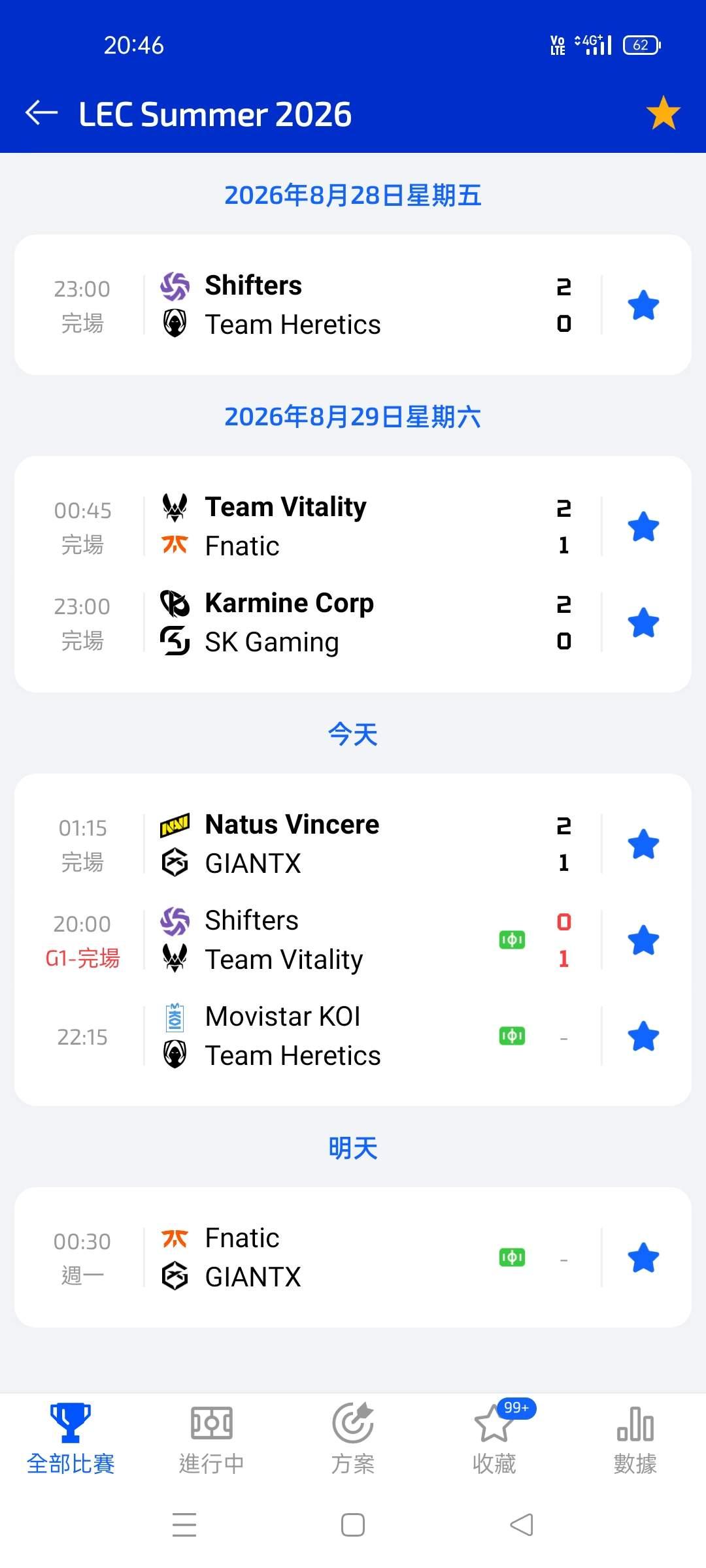
Task: Toggle favorite star for Natus Vincere vs GIANTX
Action: (x=643, y=844)
